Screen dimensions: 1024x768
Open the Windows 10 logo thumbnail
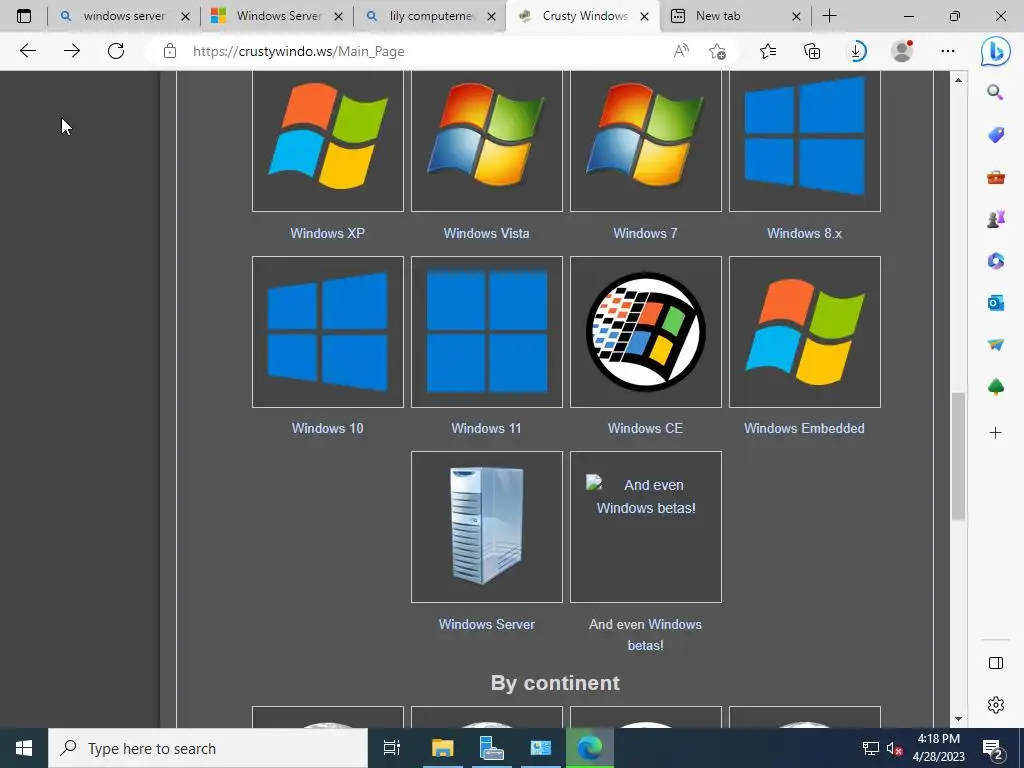tap(328, 332)
